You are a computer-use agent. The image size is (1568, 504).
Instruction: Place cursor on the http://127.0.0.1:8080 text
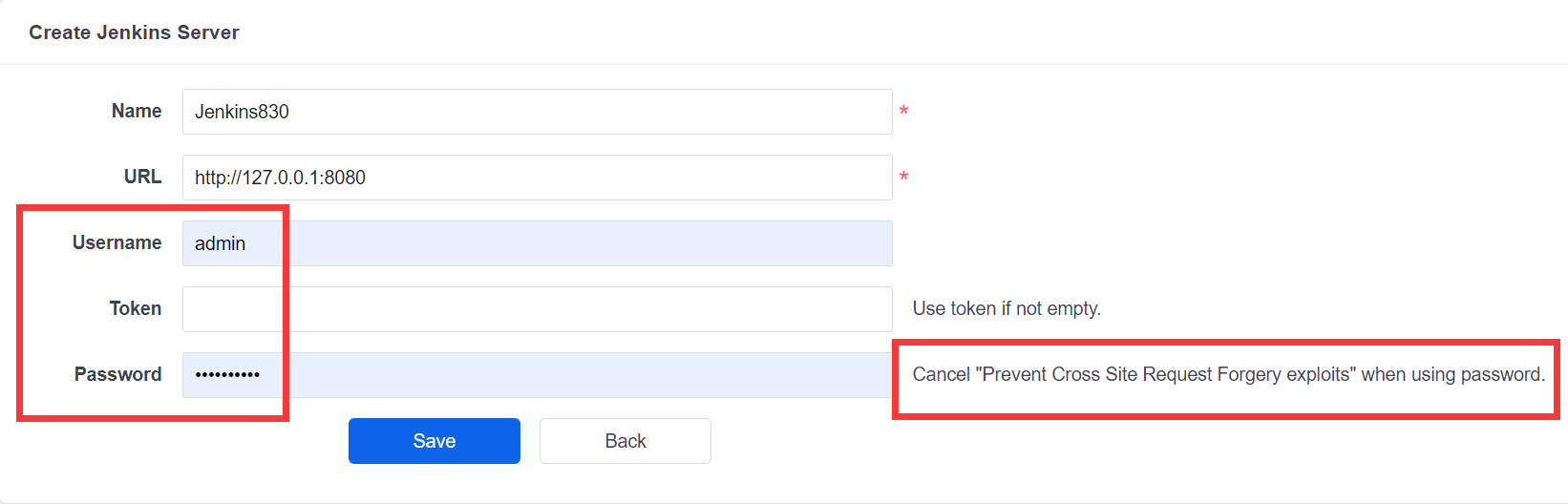280,178
